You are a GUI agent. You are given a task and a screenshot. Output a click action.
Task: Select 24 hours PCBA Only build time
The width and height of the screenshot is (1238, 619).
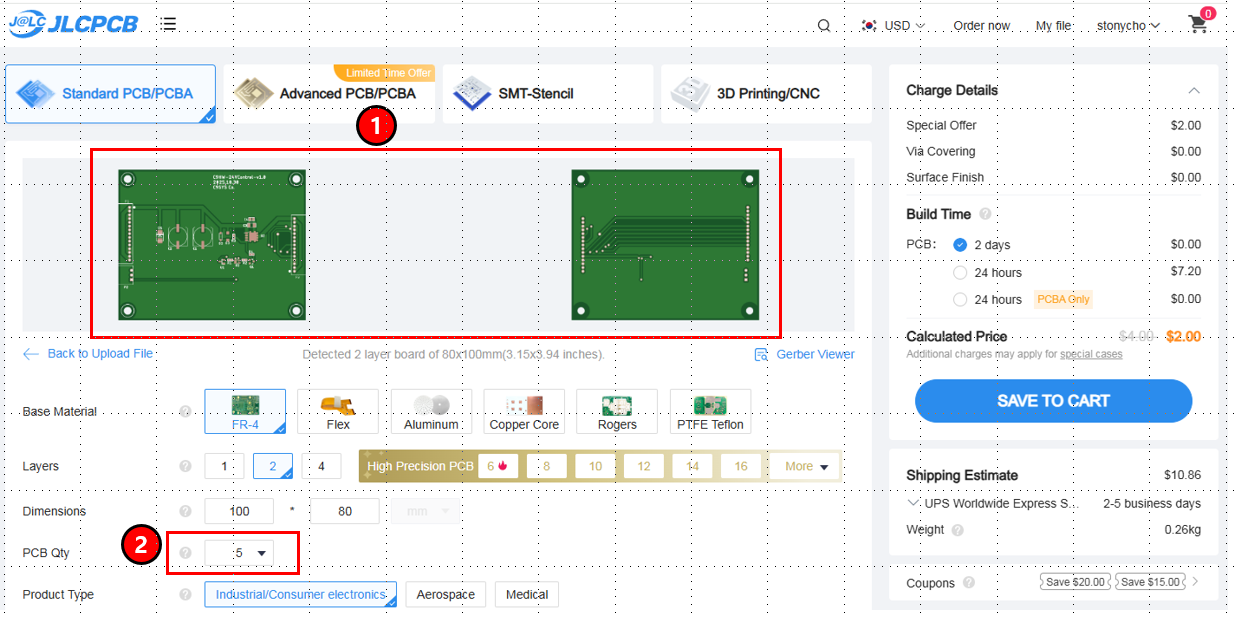pyautogui.click(x=961, y=299)
